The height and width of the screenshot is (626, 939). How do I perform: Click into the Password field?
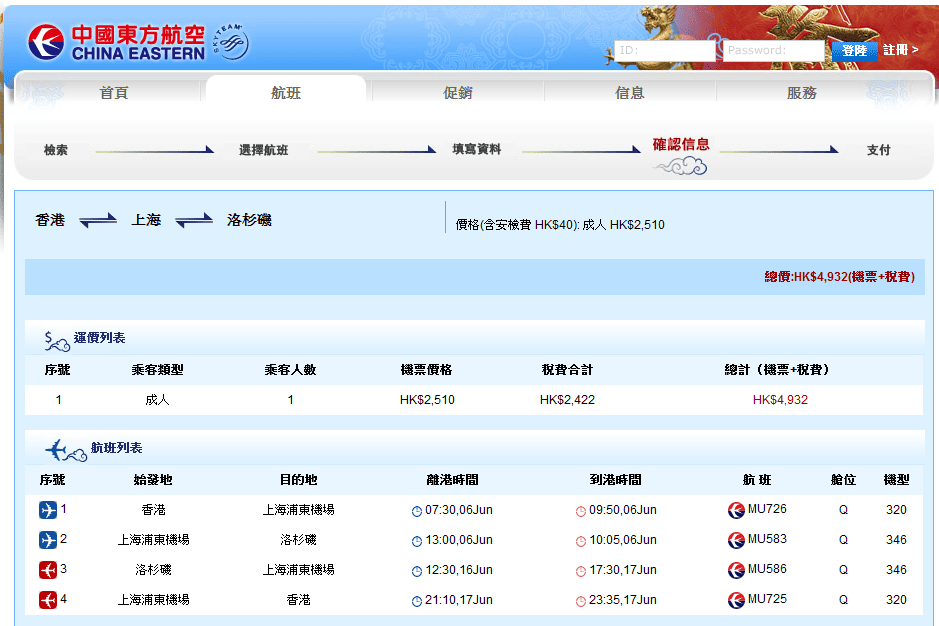773,50
